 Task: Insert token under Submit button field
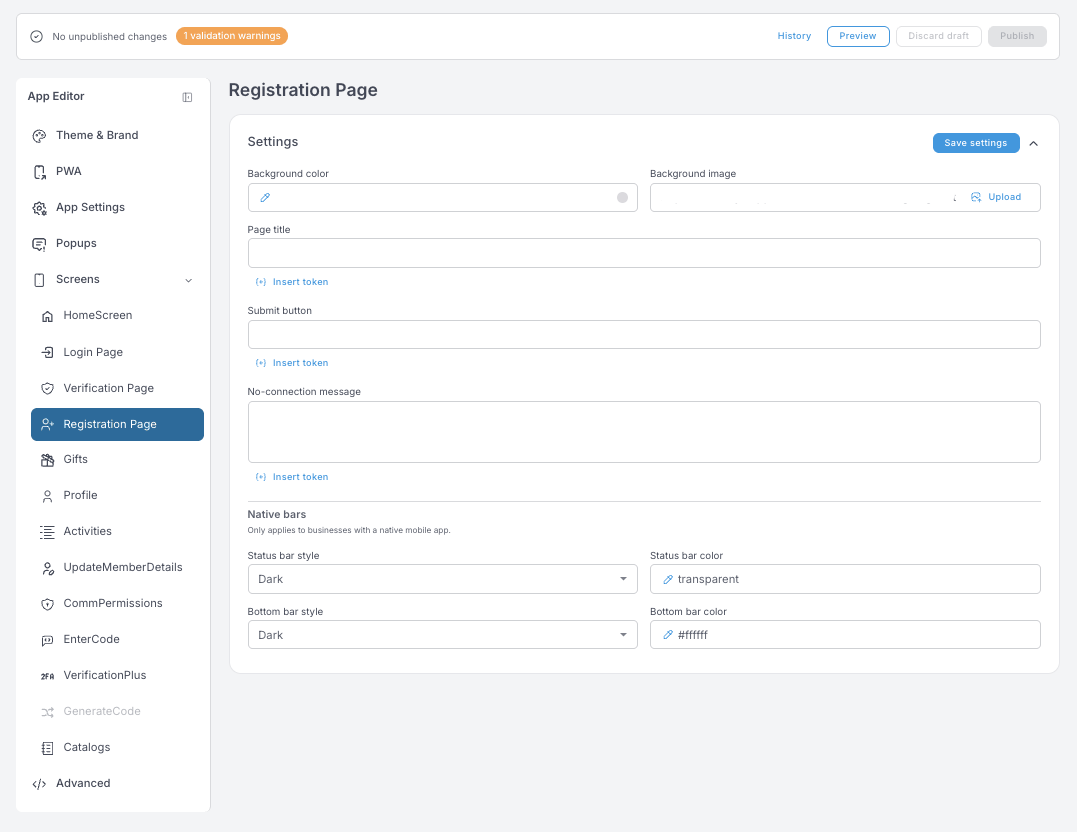tap(292, 363)
